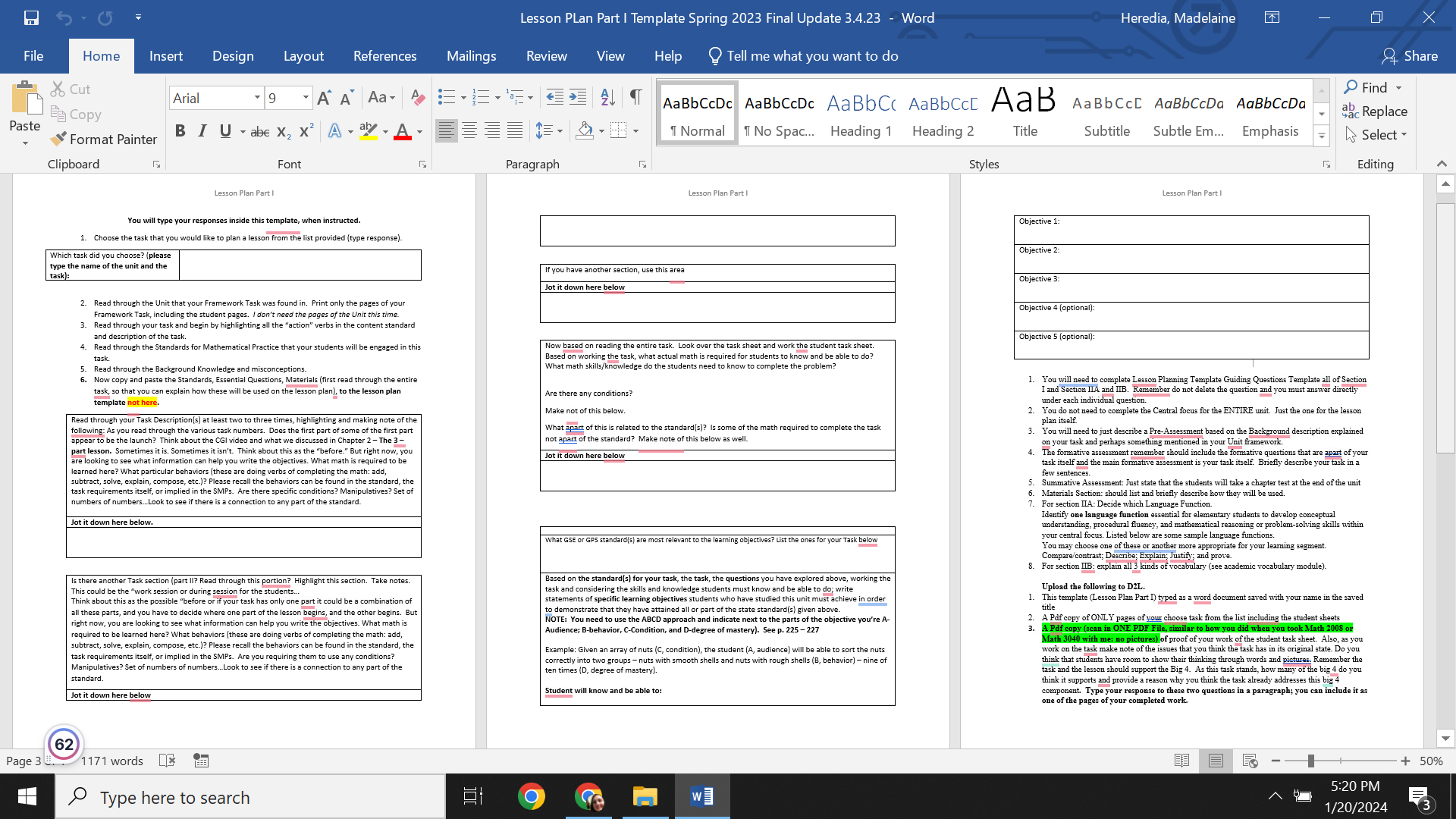Viewport: 1456px width, 819px height.
Task: Click the Windows taskbar search box
Action: [x=250, y=797]
